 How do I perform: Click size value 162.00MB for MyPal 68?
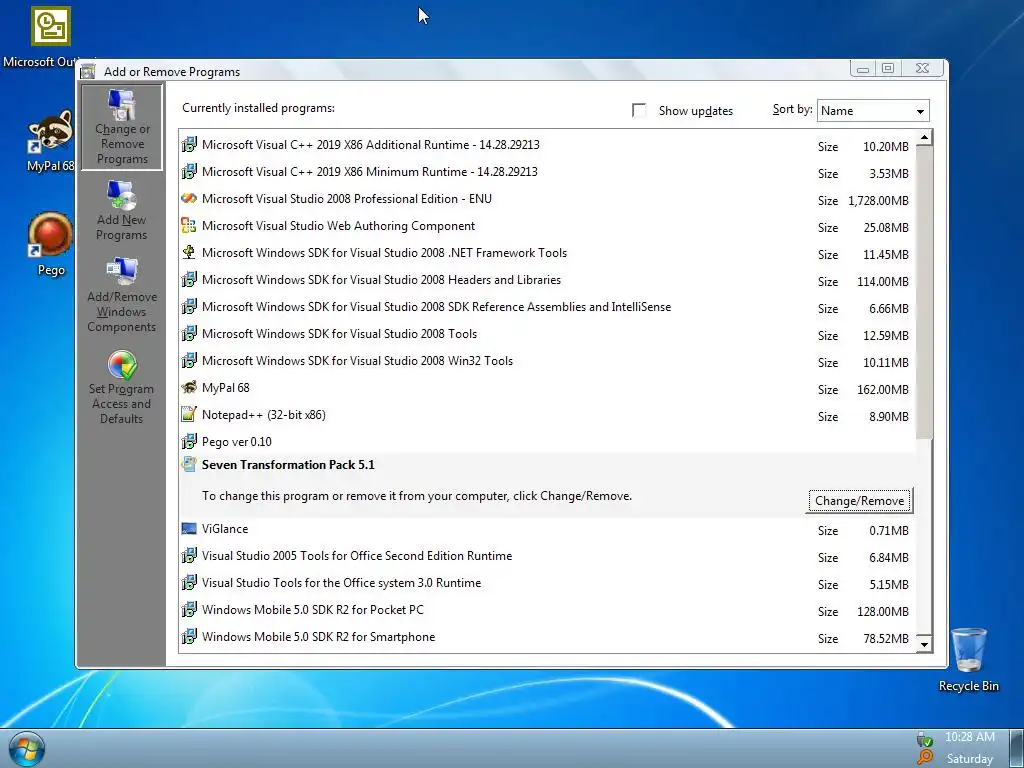pyautogui.click(x=883, y=390)
